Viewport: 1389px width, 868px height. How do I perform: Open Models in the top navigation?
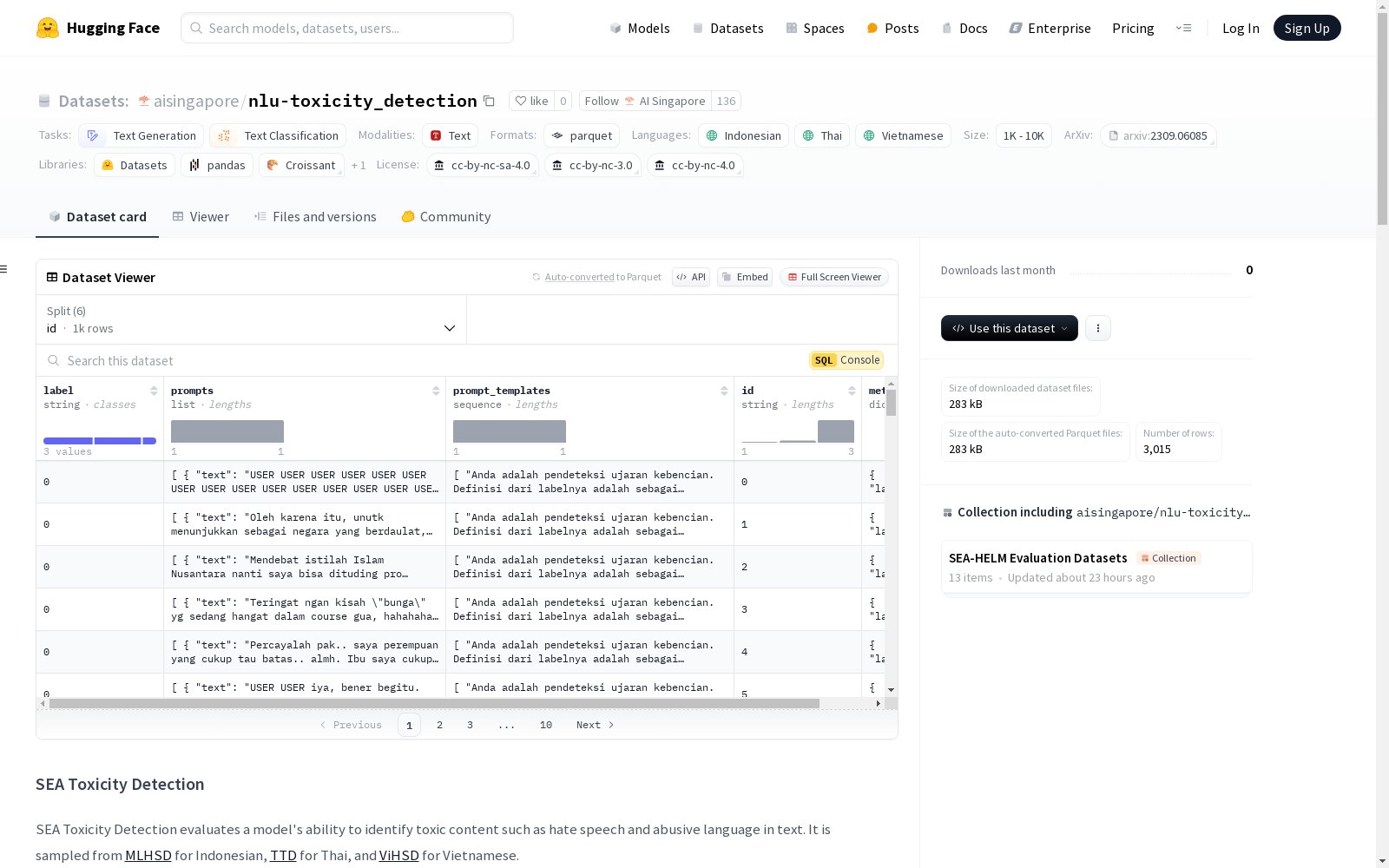[640, 28]
